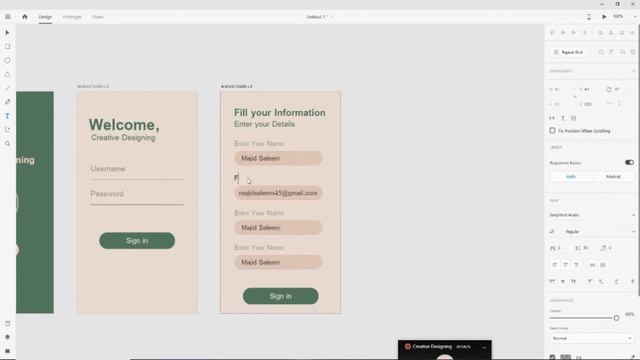Click the boolean Add operation icon

coord(601,52)
